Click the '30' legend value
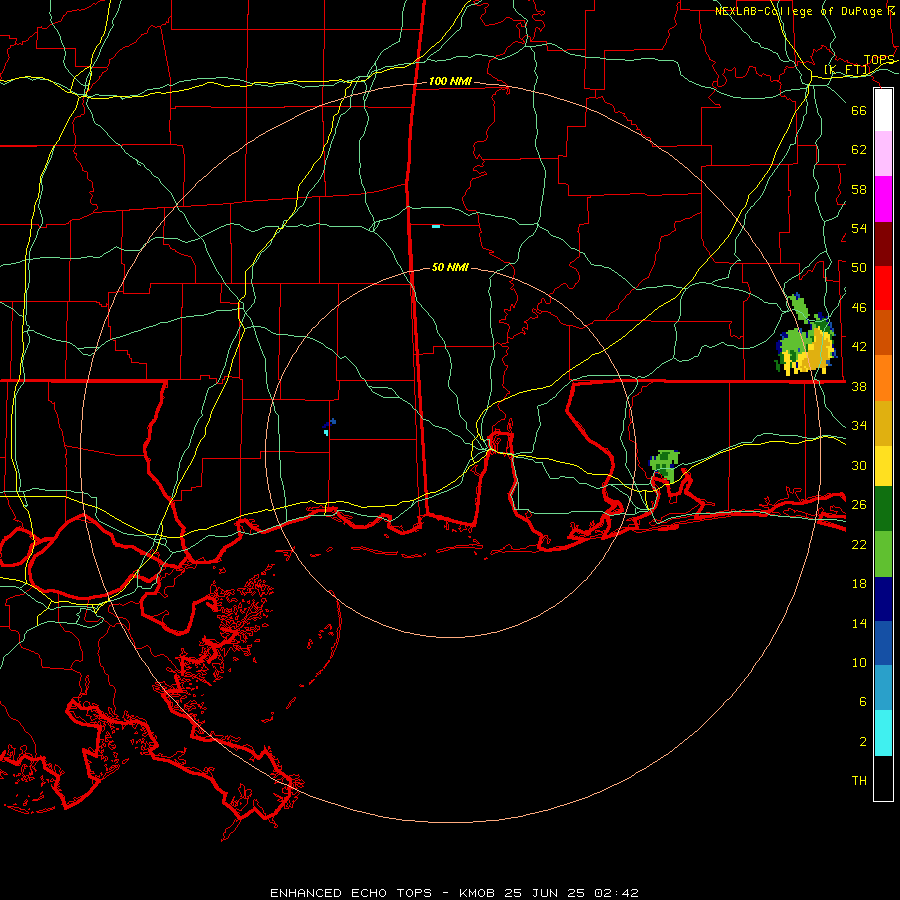 click(x=859, y=465)
